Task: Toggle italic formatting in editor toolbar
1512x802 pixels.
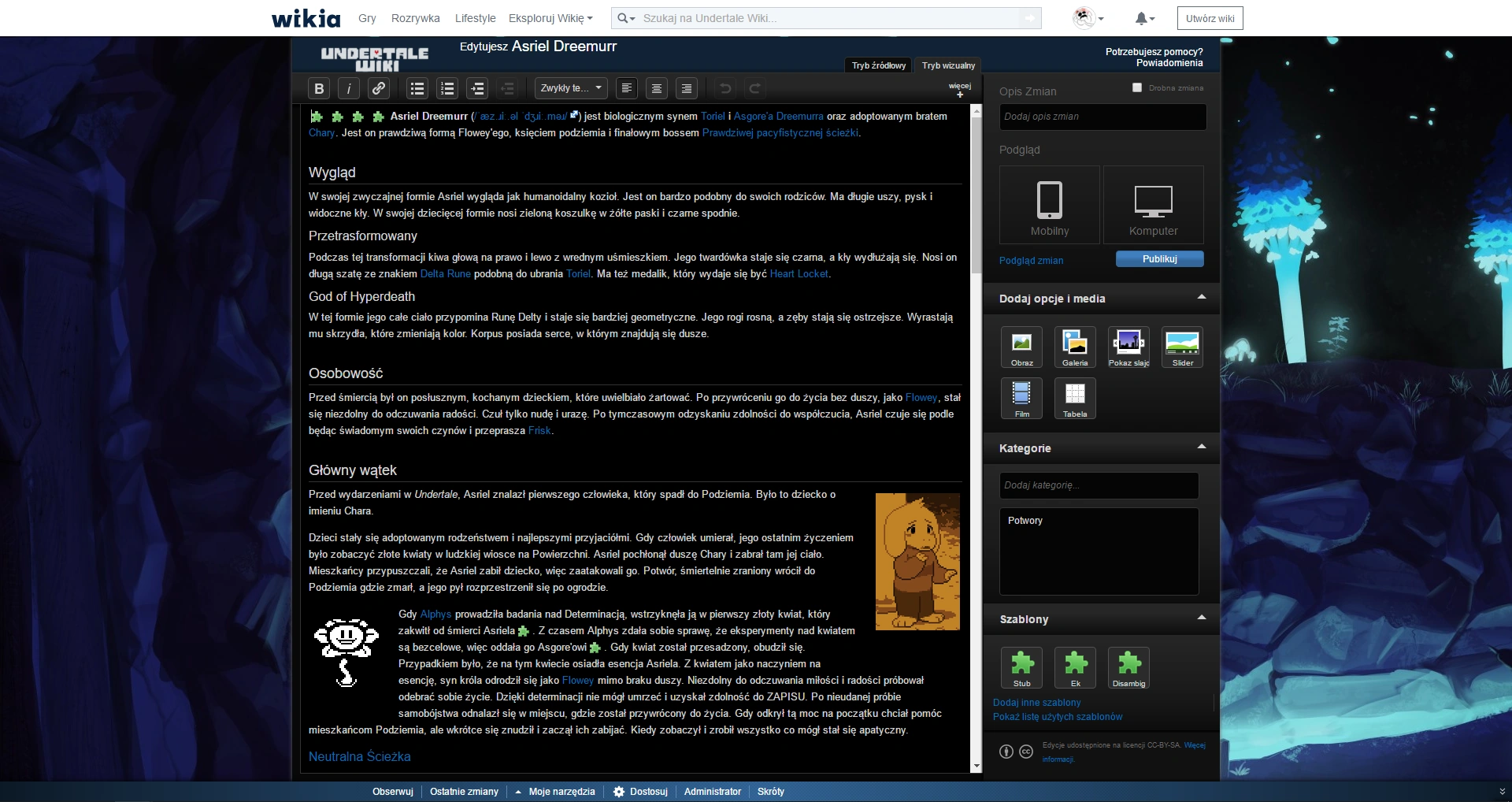Action: 349,89
